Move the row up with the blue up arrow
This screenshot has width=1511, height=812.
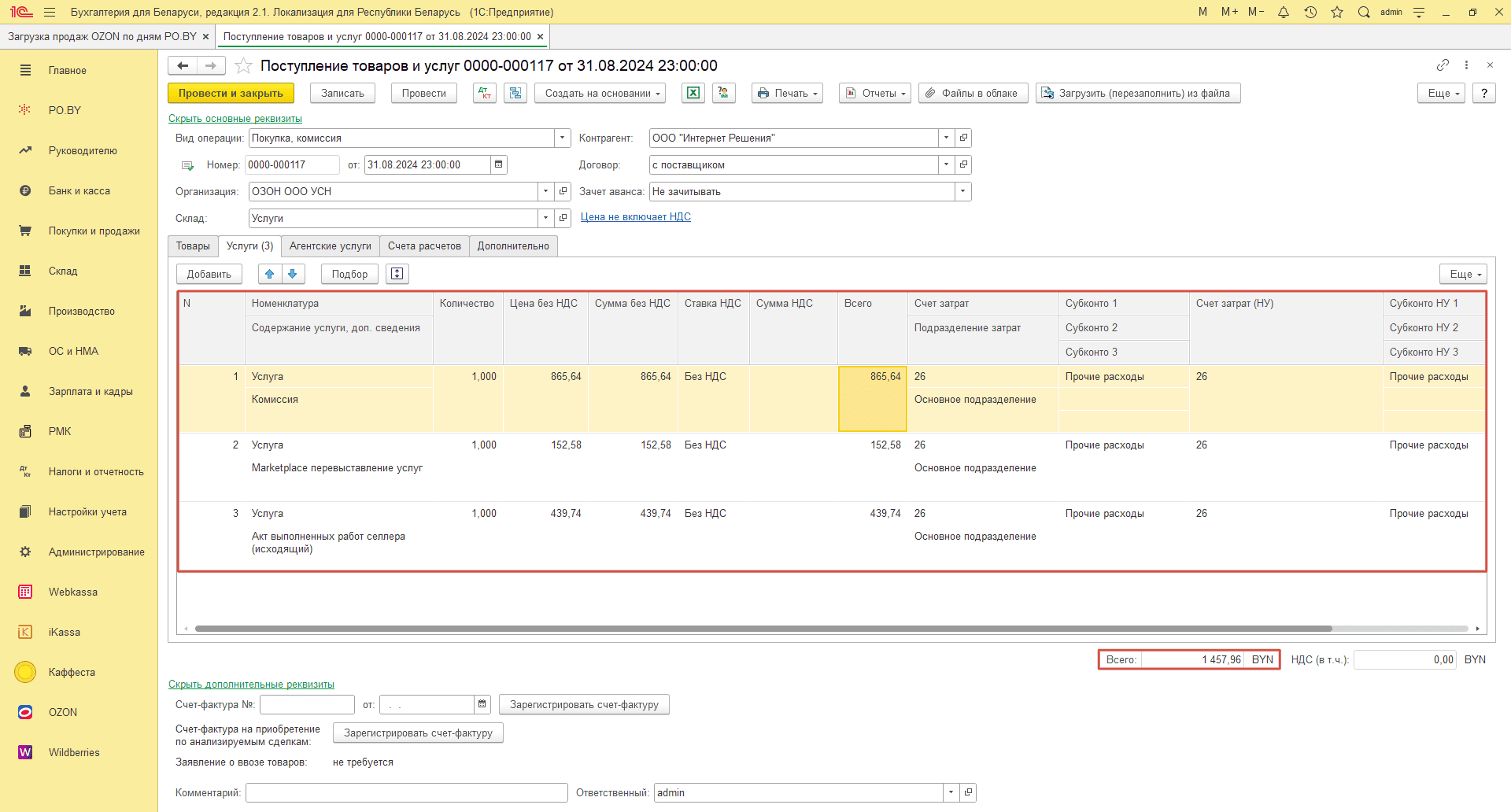click(x=270, y=274)
